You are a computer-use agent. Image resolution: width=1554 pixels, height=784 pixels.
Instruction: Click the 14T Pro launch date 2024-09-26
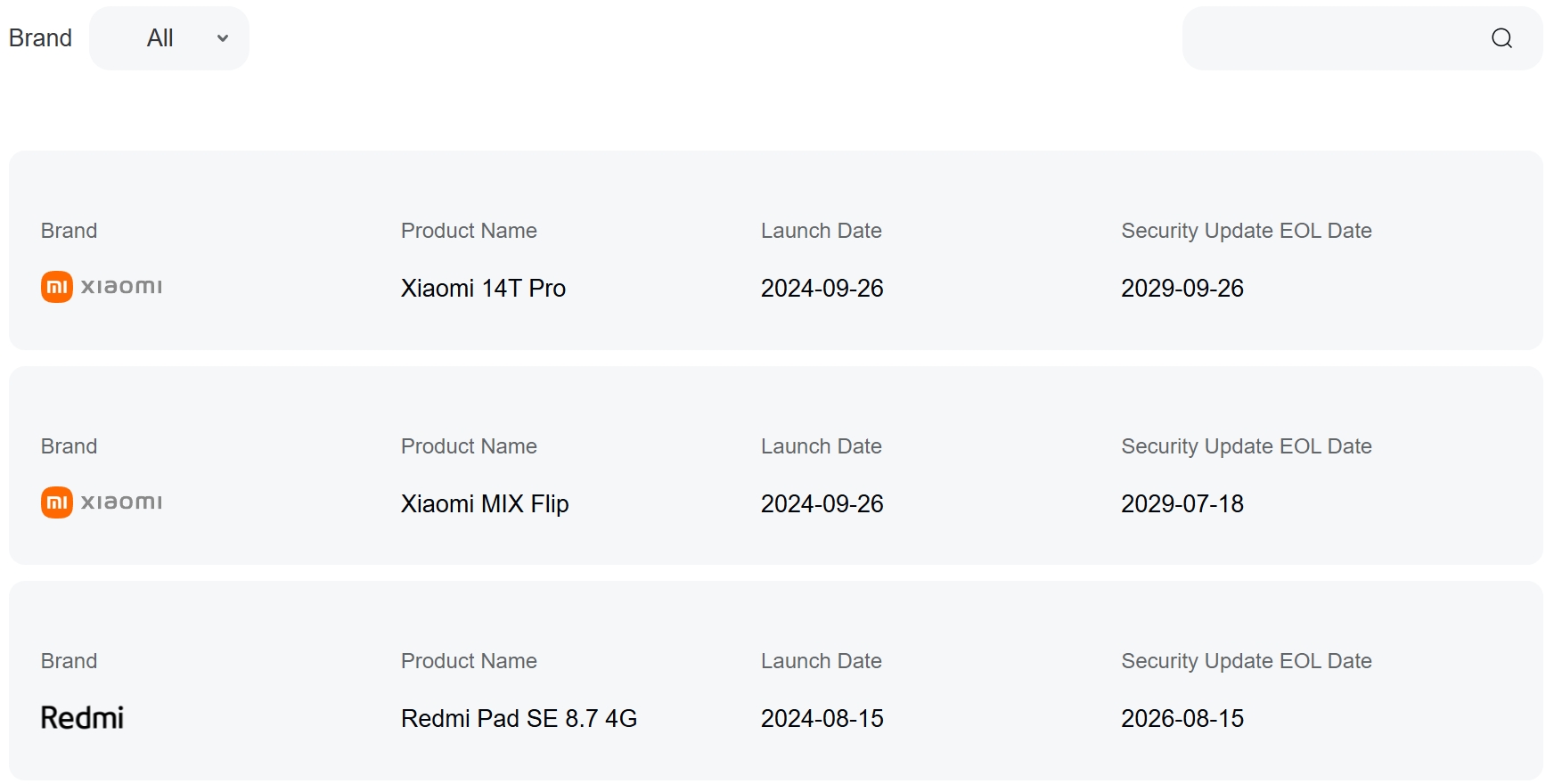822,289
